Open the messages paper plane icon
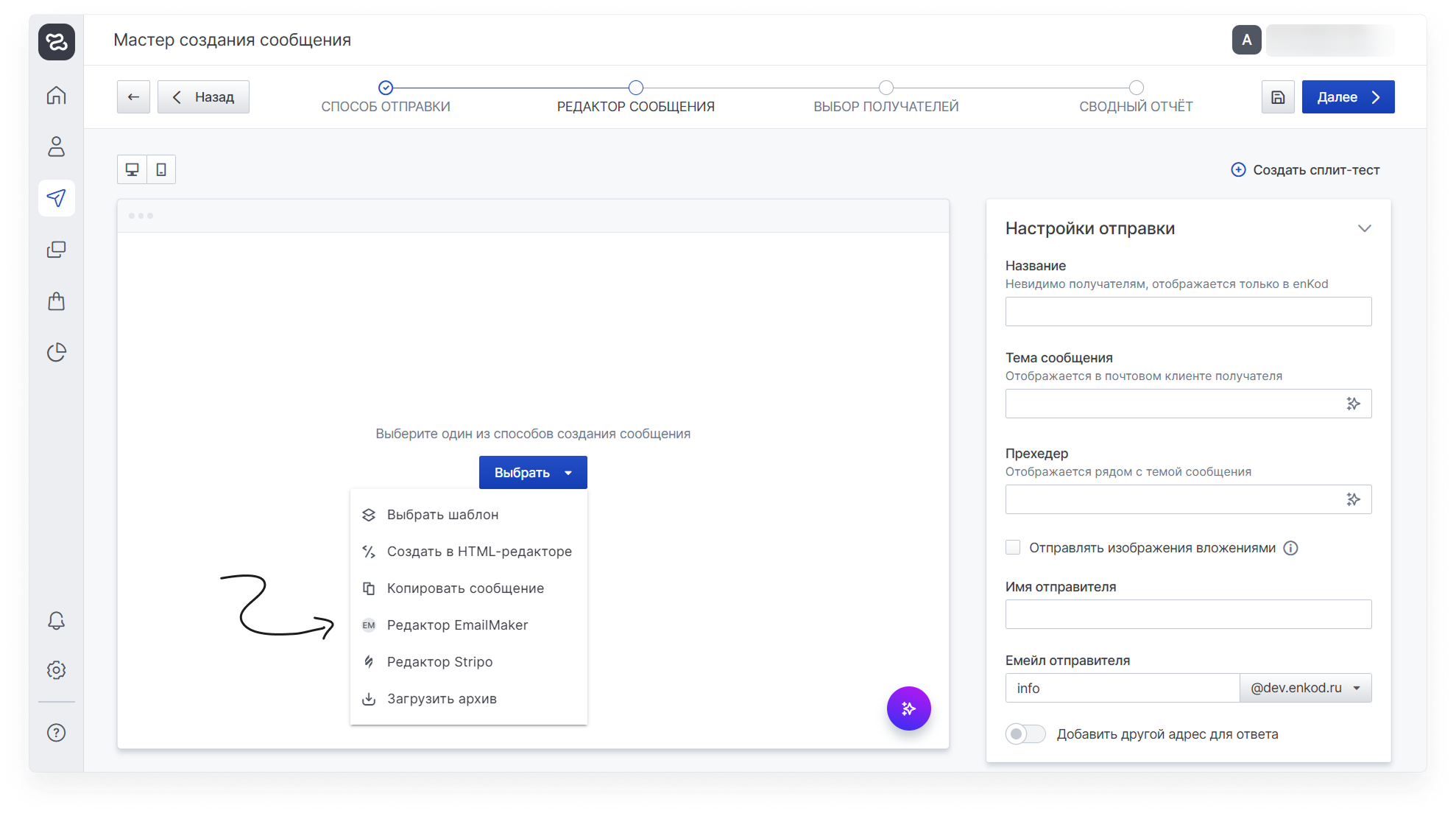Viewport: 1456px width, 816px height. tap(57, 198)
